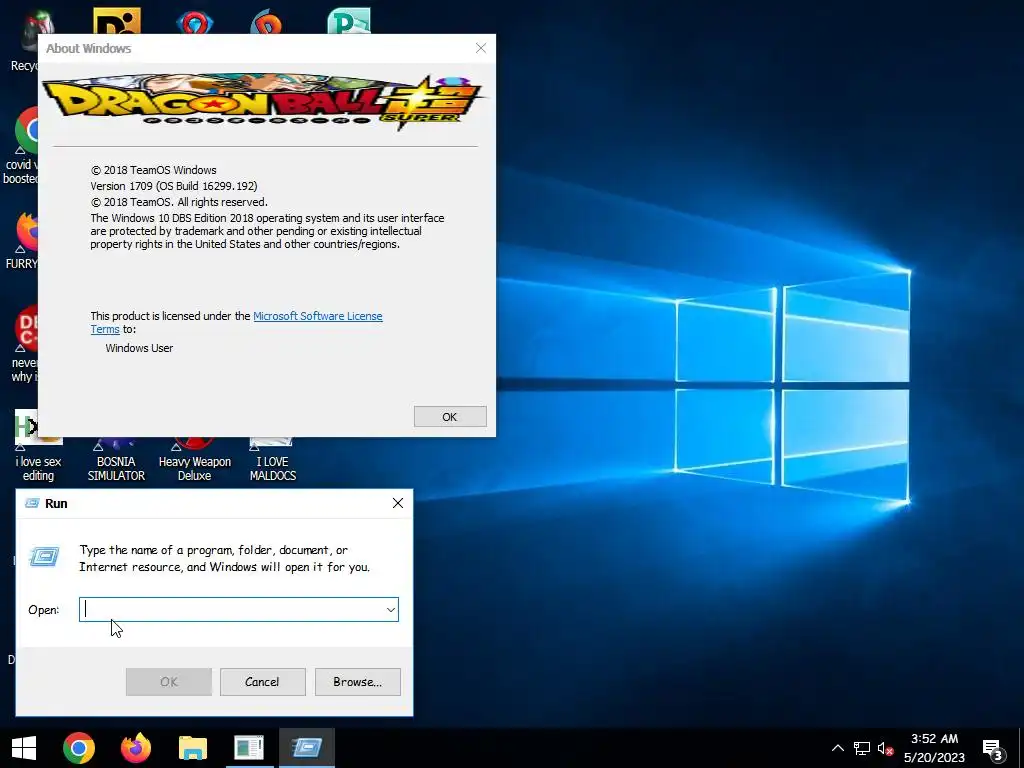This screenshot has height=768, width=1024.
Task: Show hidden system tray icons
Action: (x=837, y=748)
